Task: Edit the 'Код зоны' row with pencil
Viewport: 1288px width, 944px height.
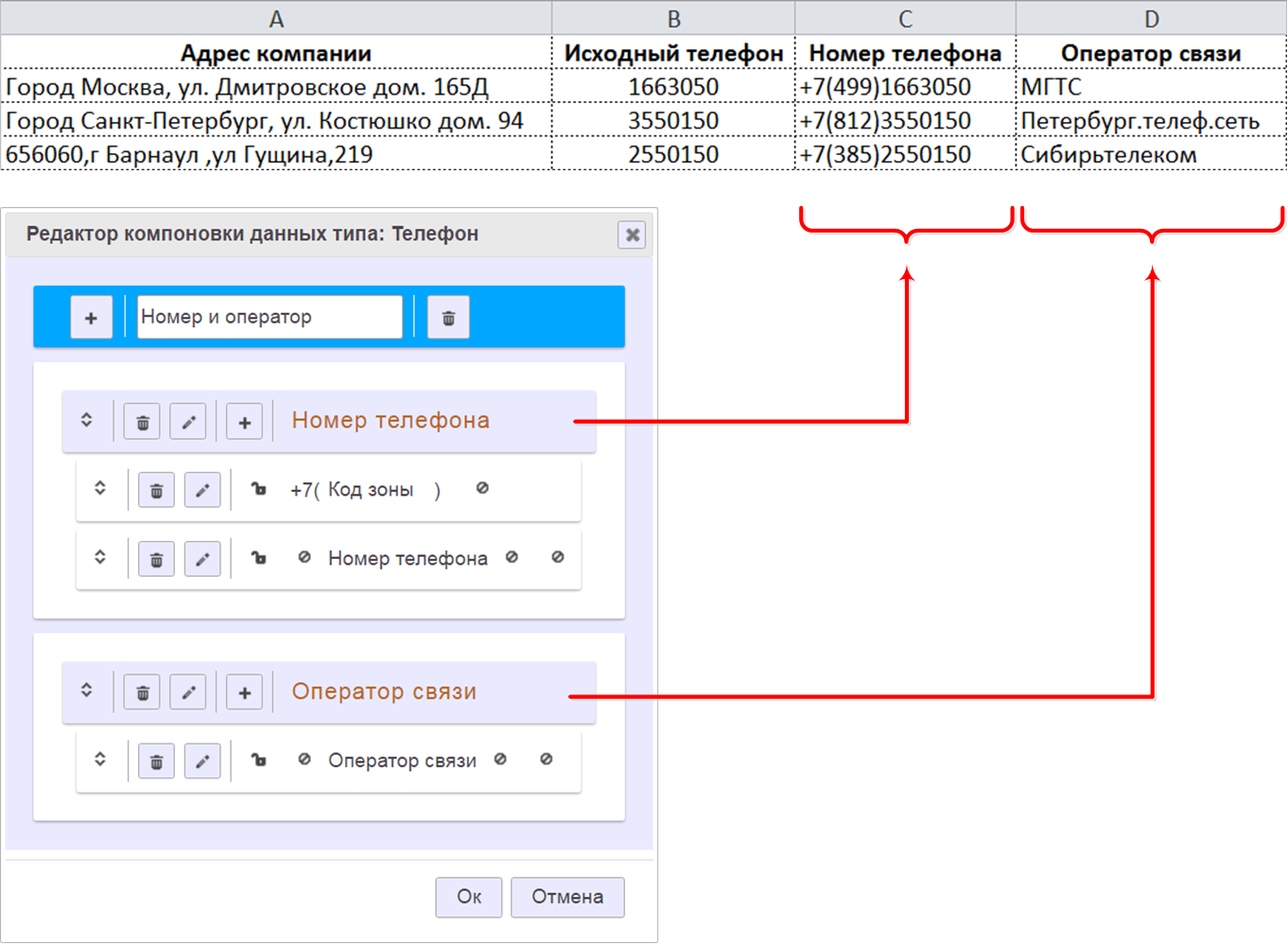Action: pos(202,490)
